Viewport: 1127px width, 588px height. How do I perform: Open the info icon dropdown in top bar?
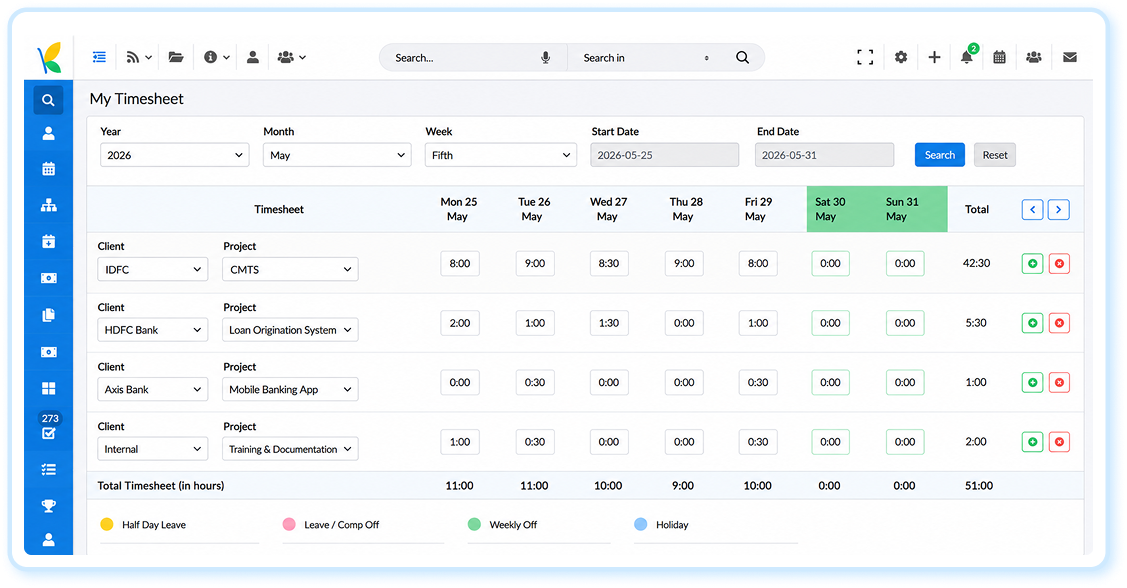click(x=216, y=57)
